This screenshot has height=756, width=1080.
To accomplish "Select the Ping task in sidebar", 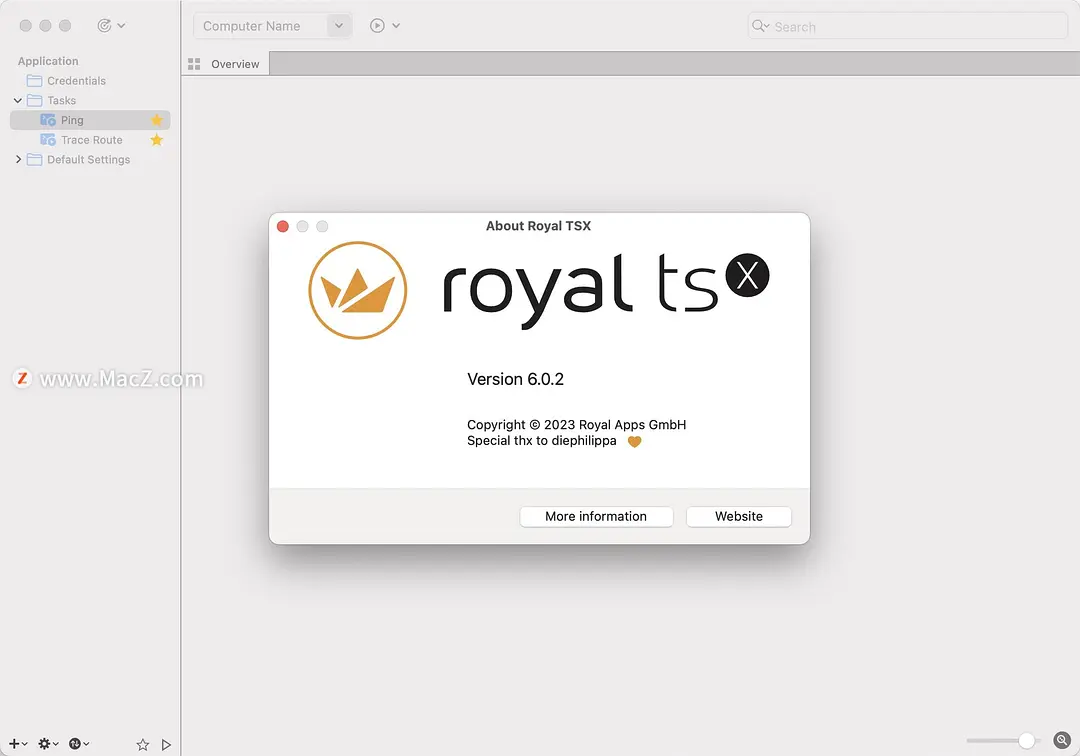I will click(90, 120).
